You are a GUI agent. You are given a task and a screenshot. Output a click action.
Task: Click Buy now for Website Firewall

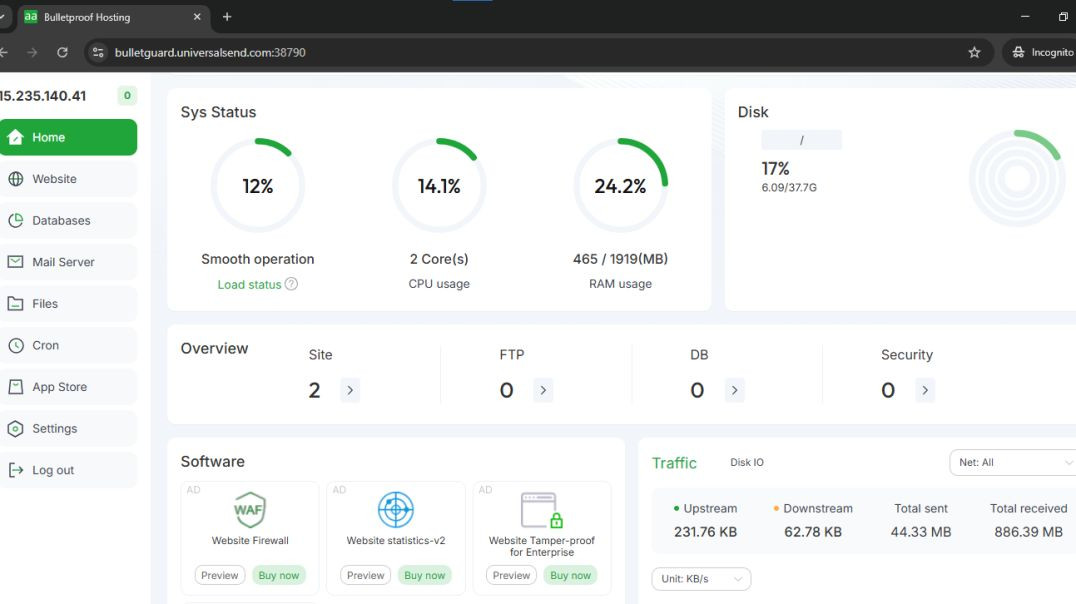279,575
